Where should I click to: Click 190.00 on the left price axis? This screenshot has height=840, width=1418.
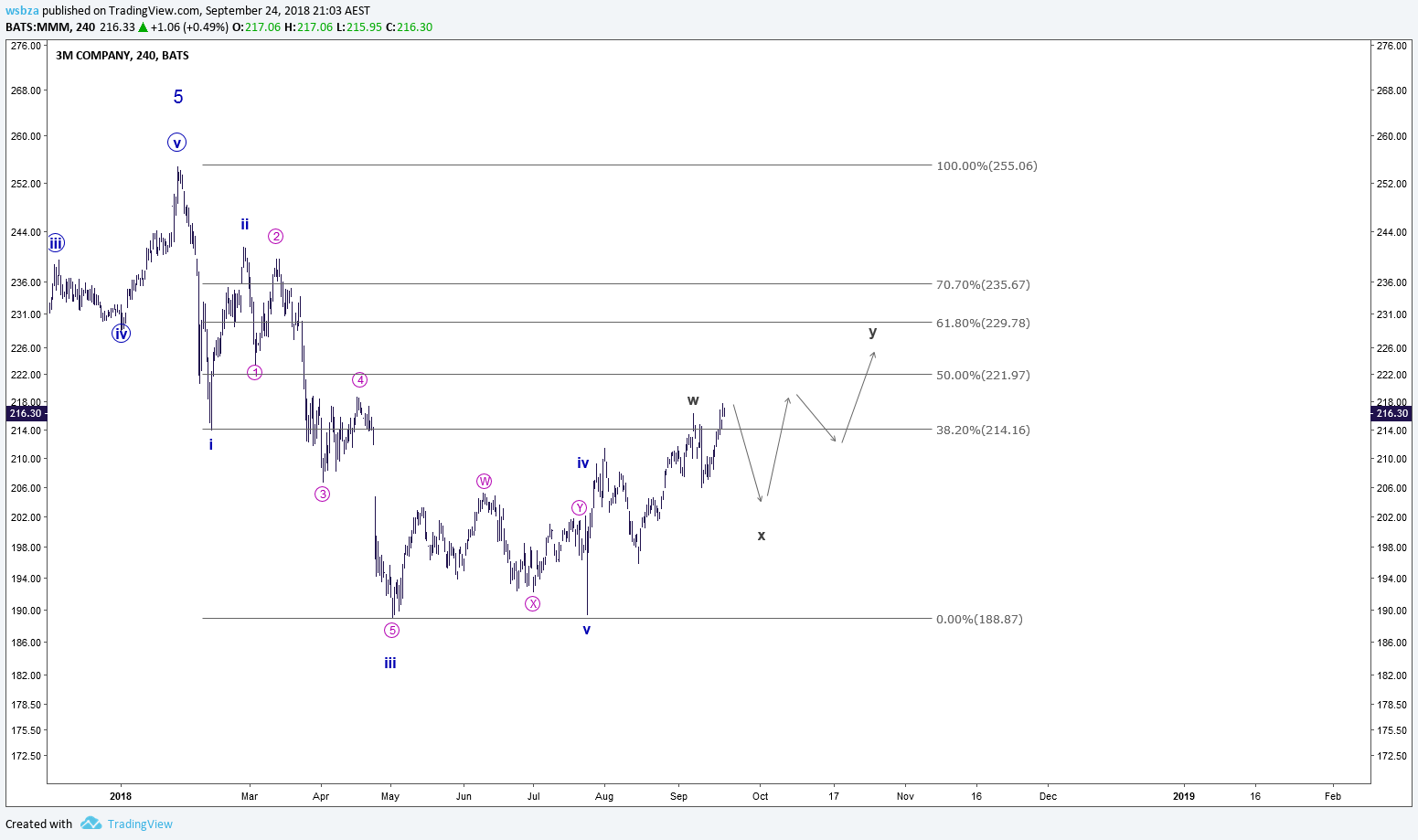click(26, 611)
